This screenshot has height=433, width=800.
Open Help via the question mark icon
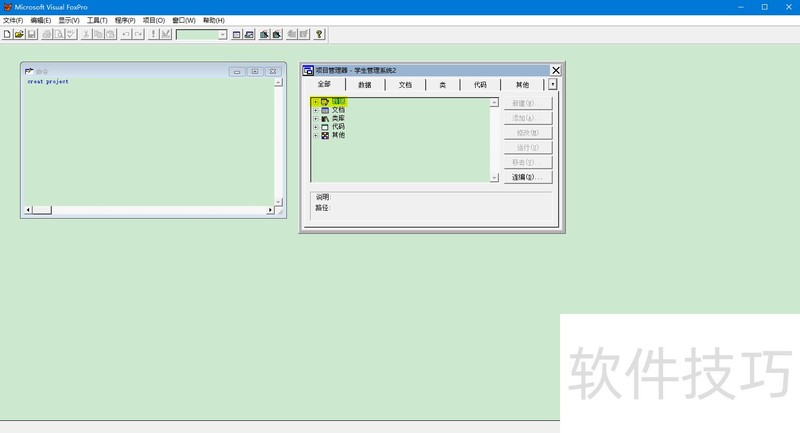(319, 34)
